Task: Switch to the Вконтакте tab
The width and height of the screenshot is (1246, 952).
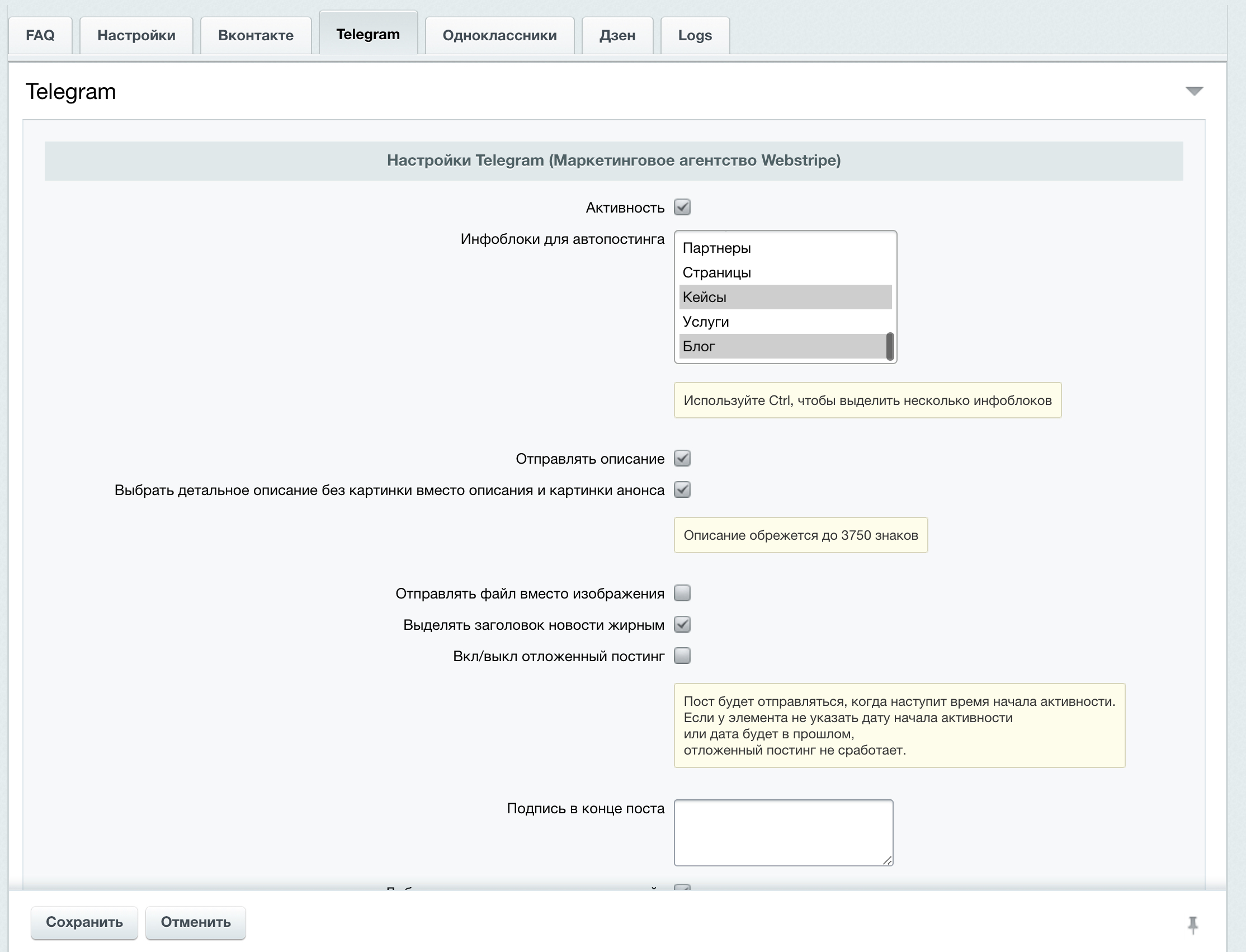Action: point(256,35)
